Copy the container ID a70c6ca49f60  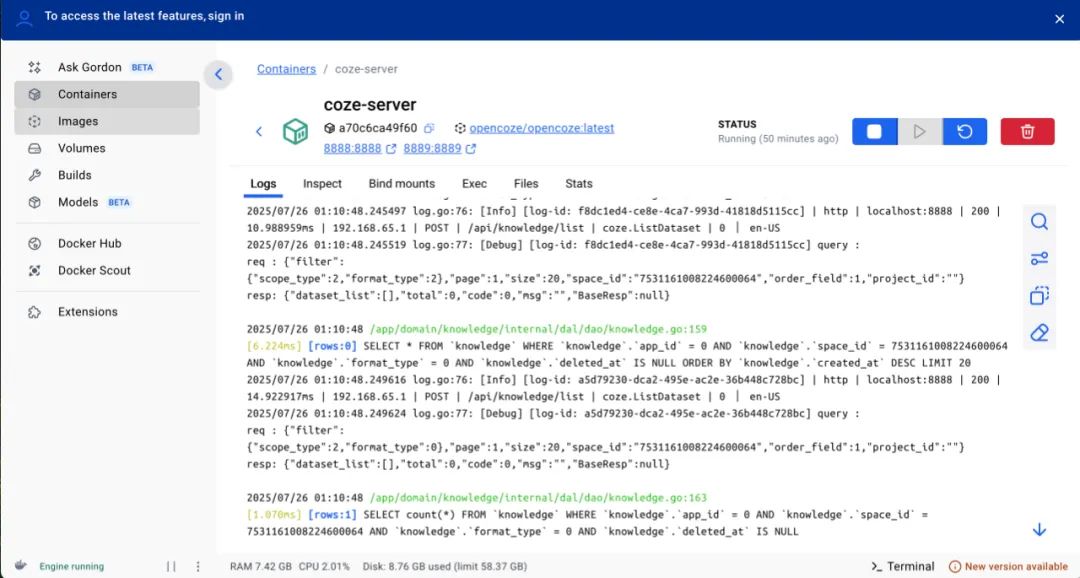pyautogui.click(x=429, y=128)
